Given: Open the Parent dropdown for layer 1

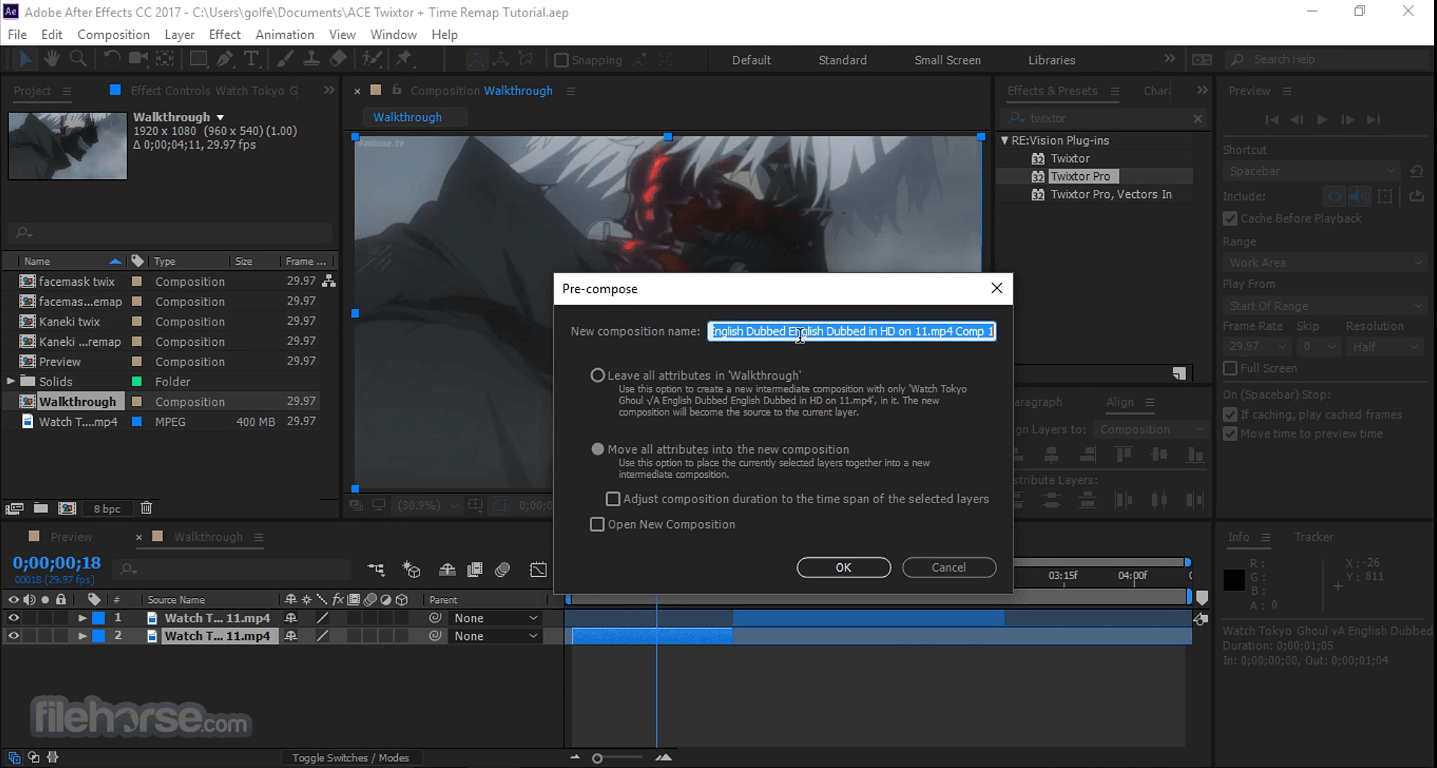Looking at the screenshot, I should pos(494,618).
